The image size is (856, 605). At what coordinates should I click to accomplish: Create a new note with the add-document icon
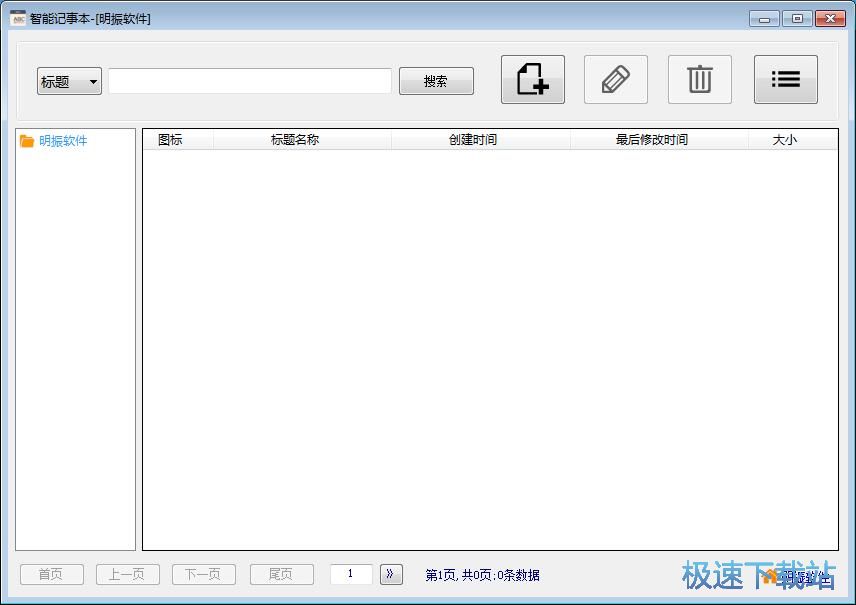[x=533, y=80]
